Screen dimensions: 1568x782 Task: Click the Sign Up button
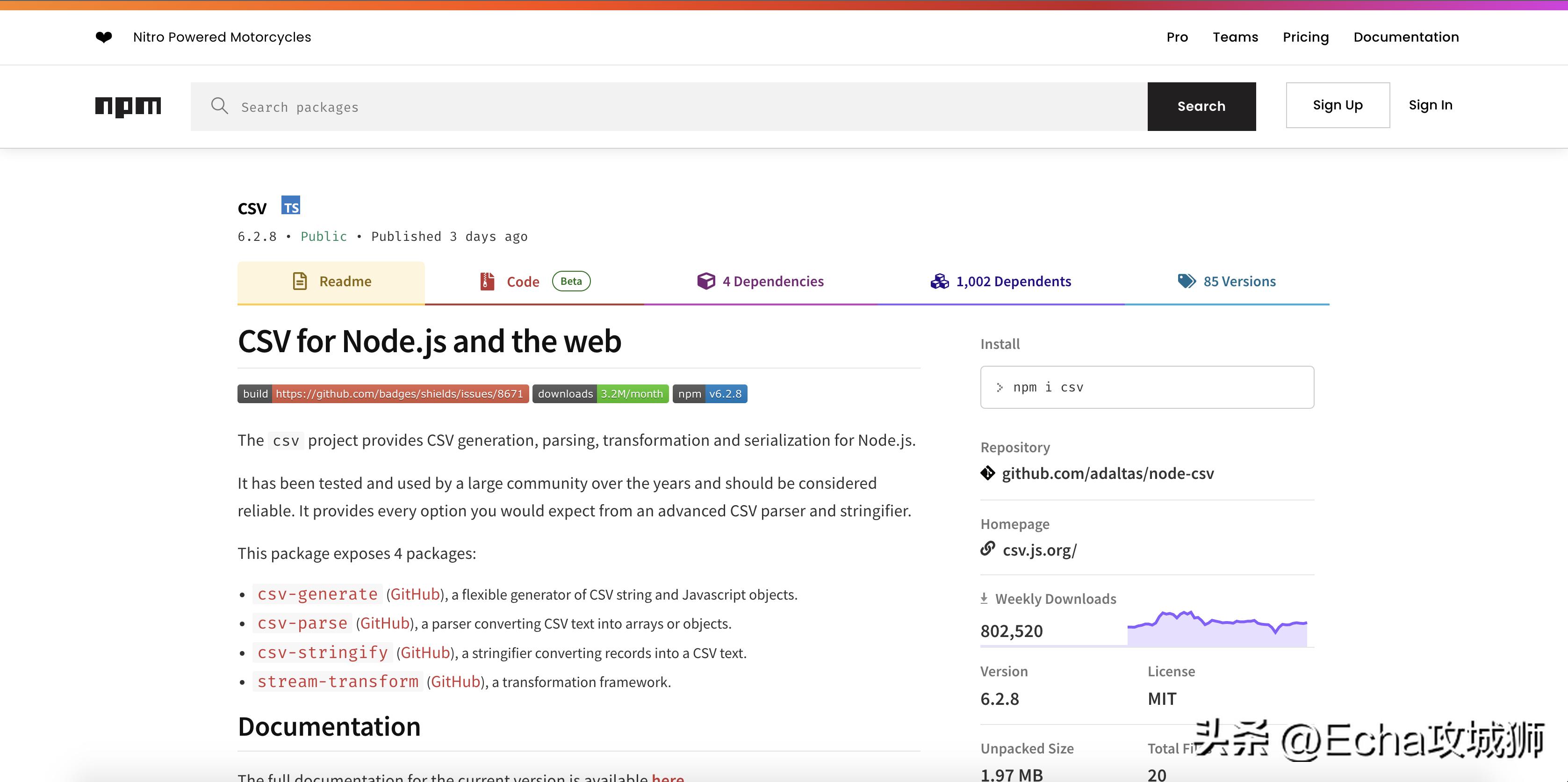pyautogui.click(x=1338, y=105)
